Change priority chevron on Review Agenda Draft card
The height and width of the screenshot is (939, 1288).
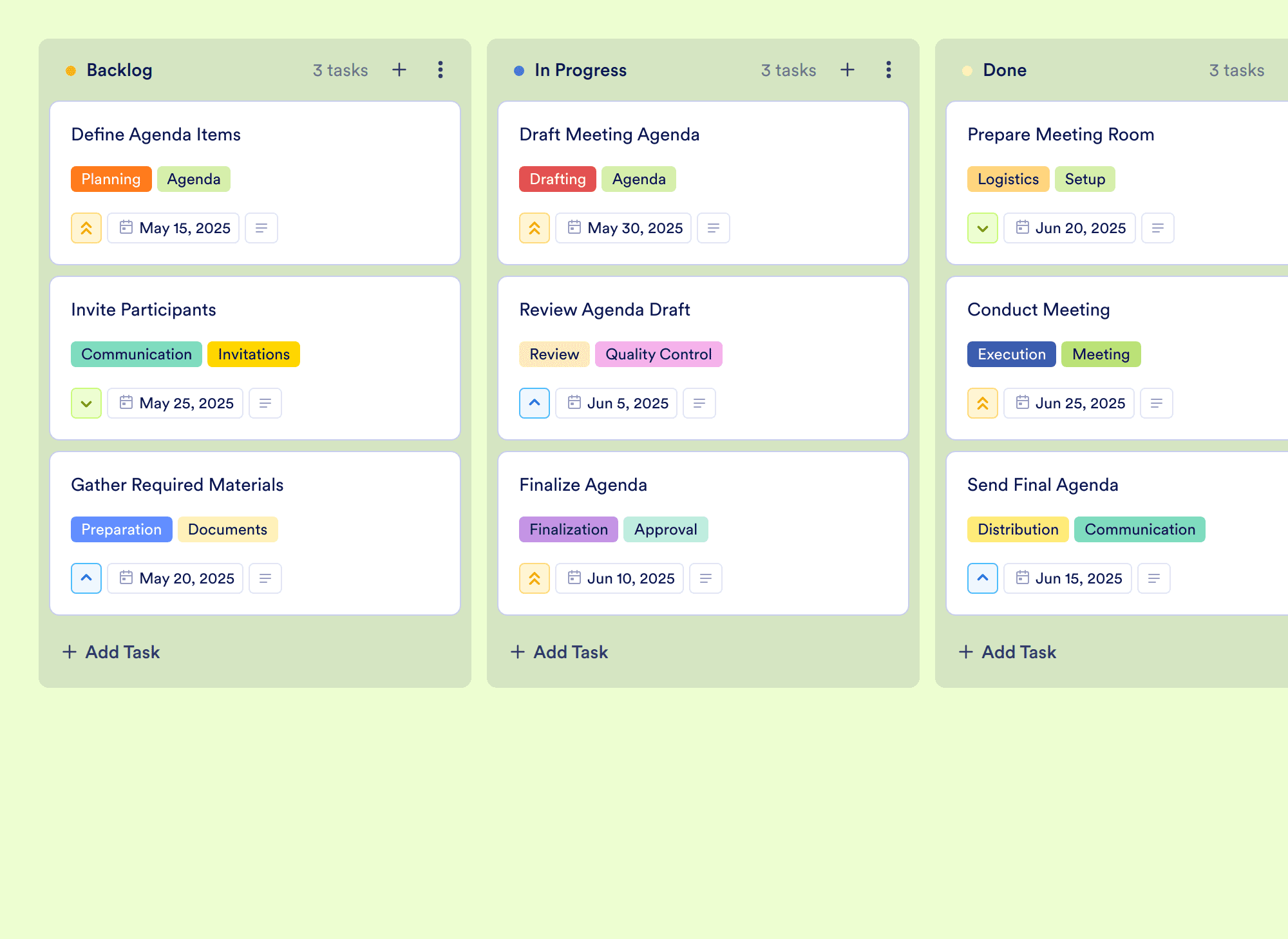click(x=535, y=403)
